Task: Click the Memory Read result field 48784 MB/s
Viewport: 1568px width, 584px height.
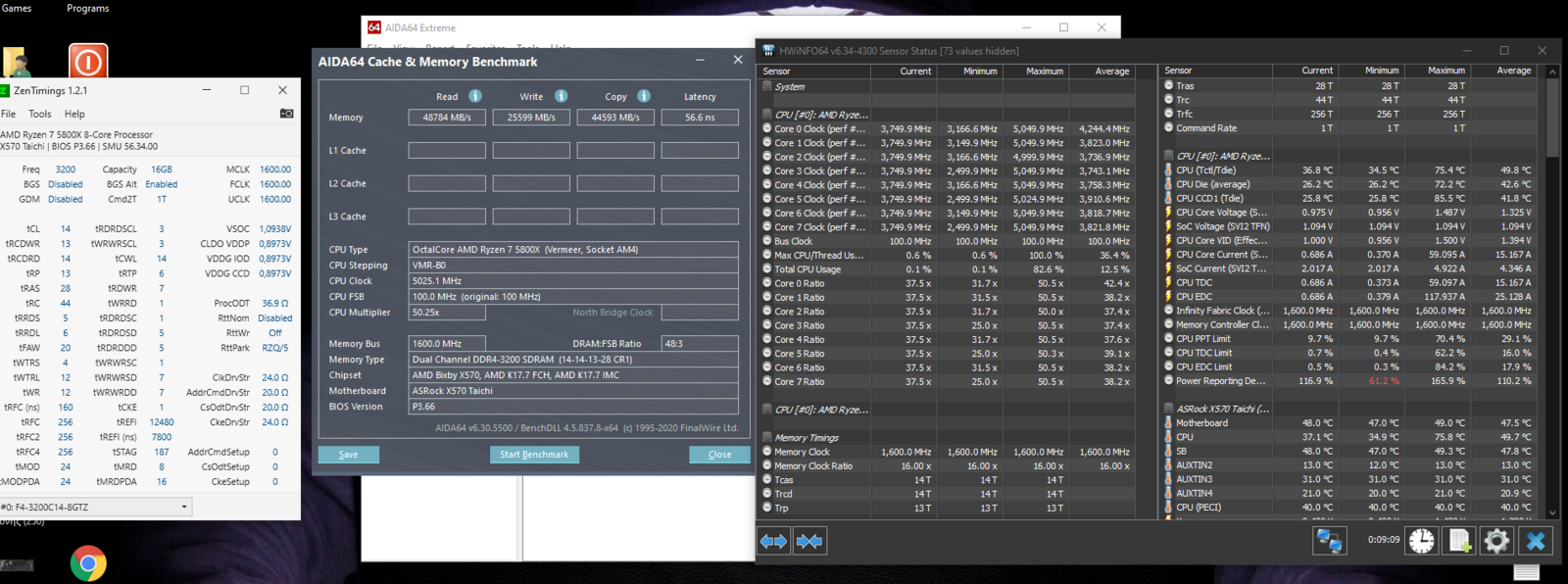Action: pos(447,118)
